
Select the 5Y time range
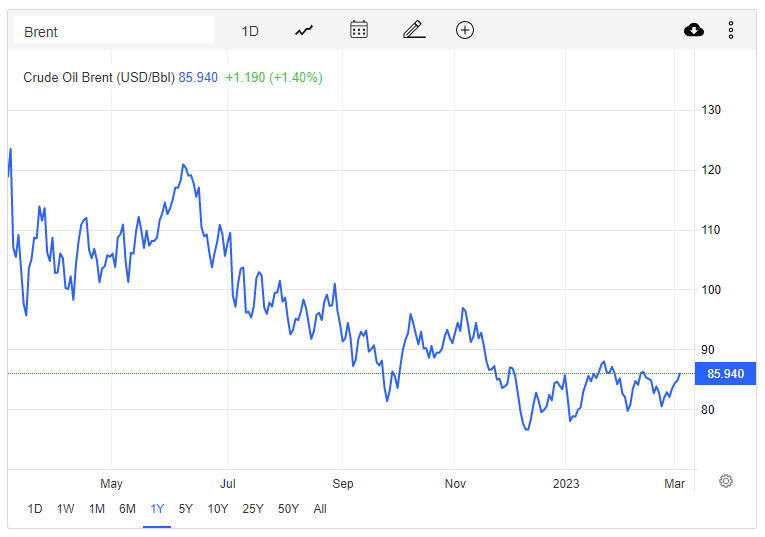click(x=185, y=509)
